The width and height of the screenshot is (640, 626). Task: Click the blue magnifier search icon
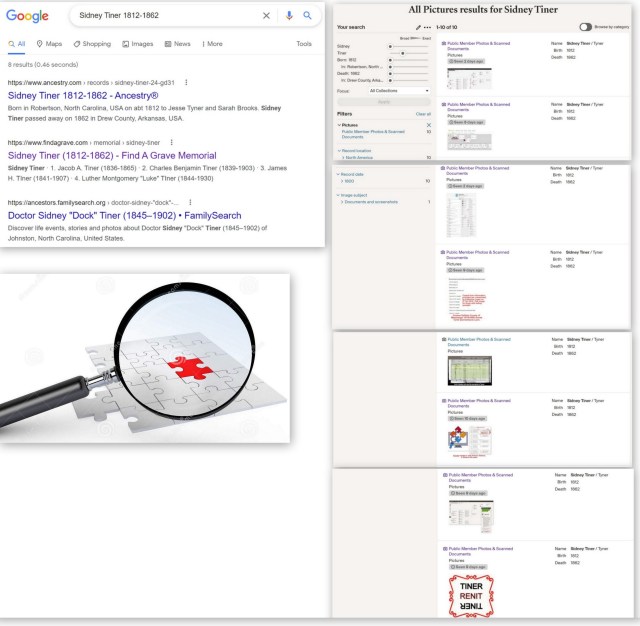pyautogui.click(x=307, y=16)
